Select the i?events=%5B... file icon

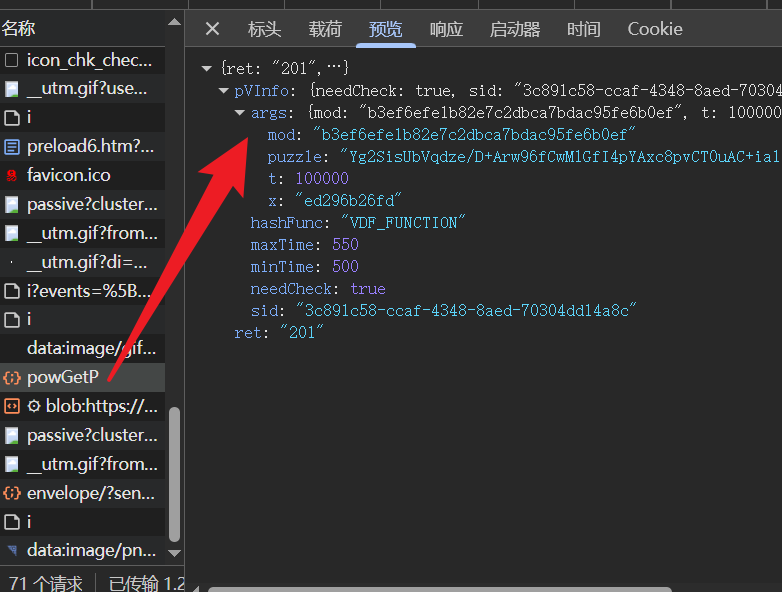(x=11, y=291)
